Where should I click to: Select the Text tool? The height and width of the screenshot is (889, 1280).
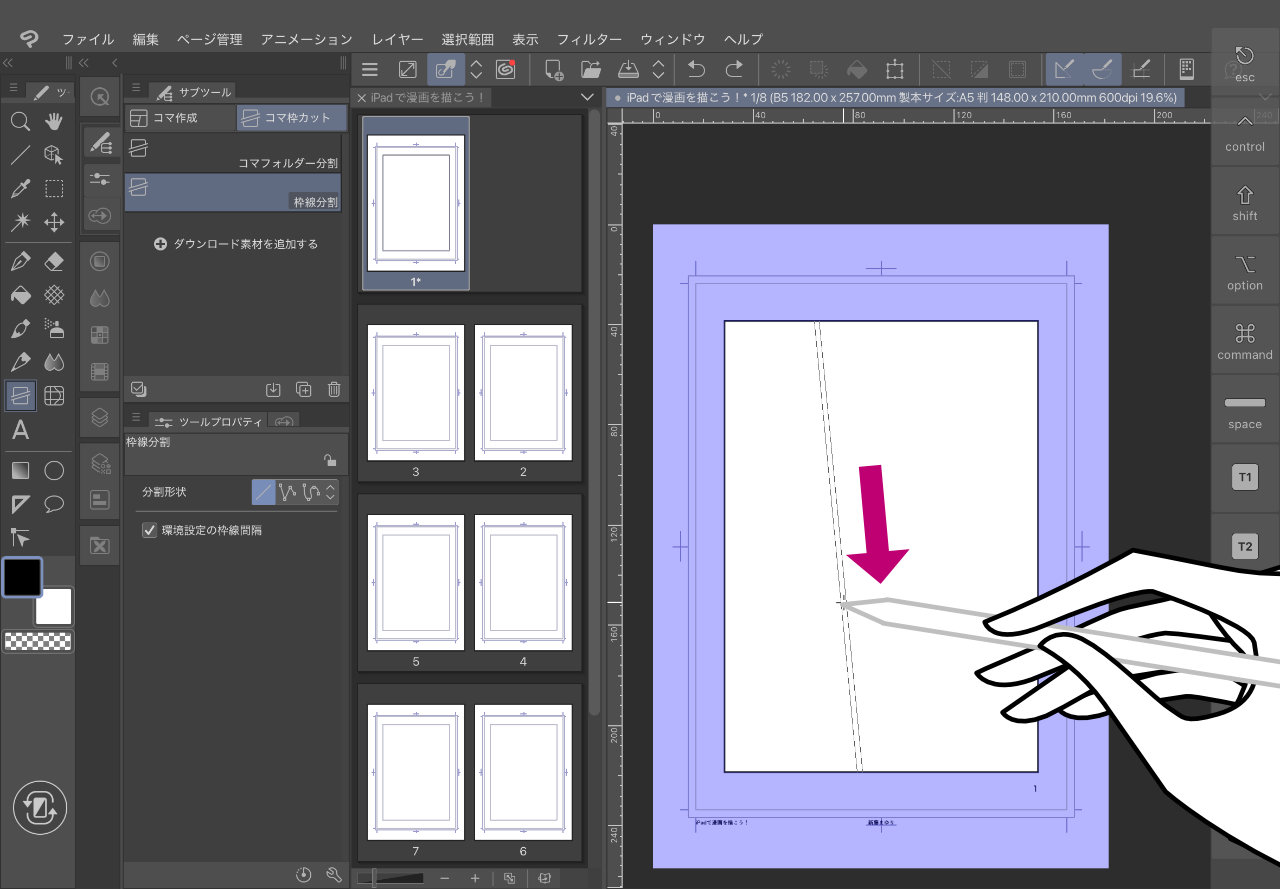pyautogui.click(x=20, y=431)
